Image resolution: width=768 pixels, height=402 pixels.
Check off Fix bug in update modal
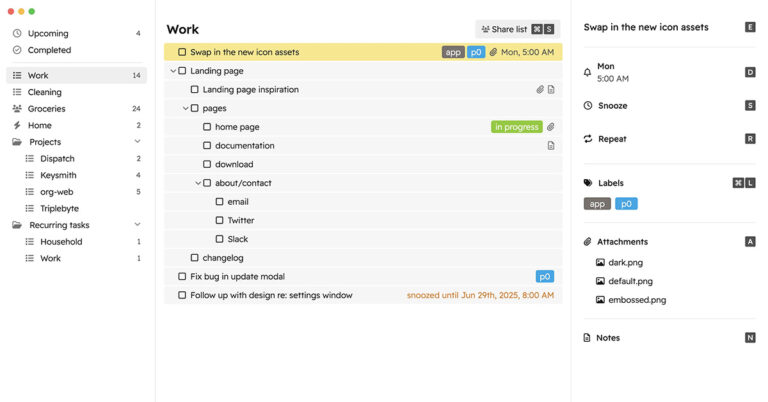(182, 277)
